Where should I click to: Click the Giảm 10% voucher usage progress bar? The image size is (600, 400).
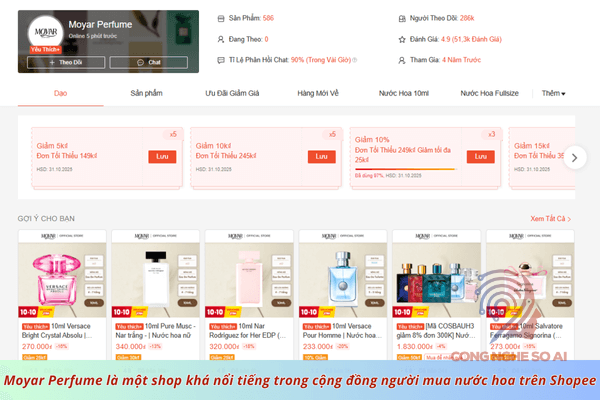click(405, 169)
